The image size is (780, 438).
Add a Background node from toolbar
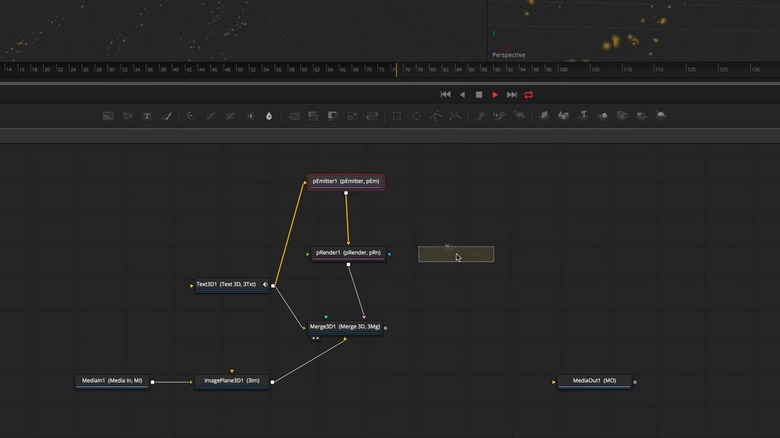click(x=108, y=116)
